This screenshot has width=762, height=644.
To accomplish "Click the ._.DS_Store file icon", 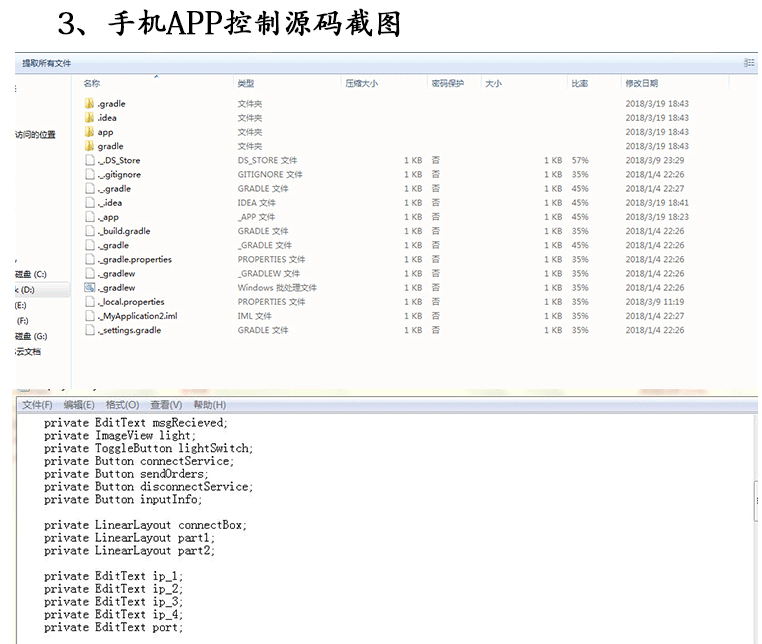I will tap(89, 160).
